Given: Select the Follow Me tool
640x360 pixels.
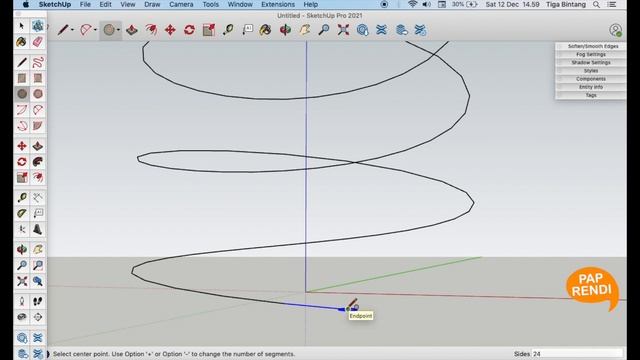Looking at the screenshot, I should [38, 162].
